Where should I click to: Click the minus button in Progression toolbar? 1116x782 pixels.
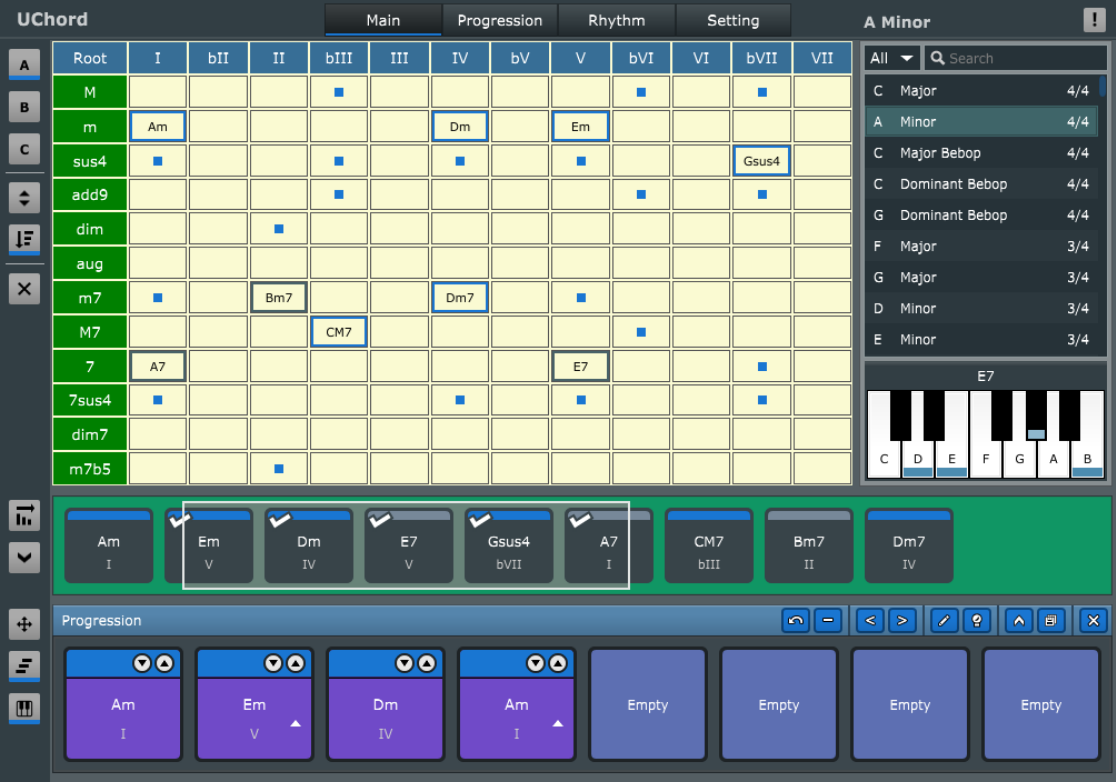point(828,620)
